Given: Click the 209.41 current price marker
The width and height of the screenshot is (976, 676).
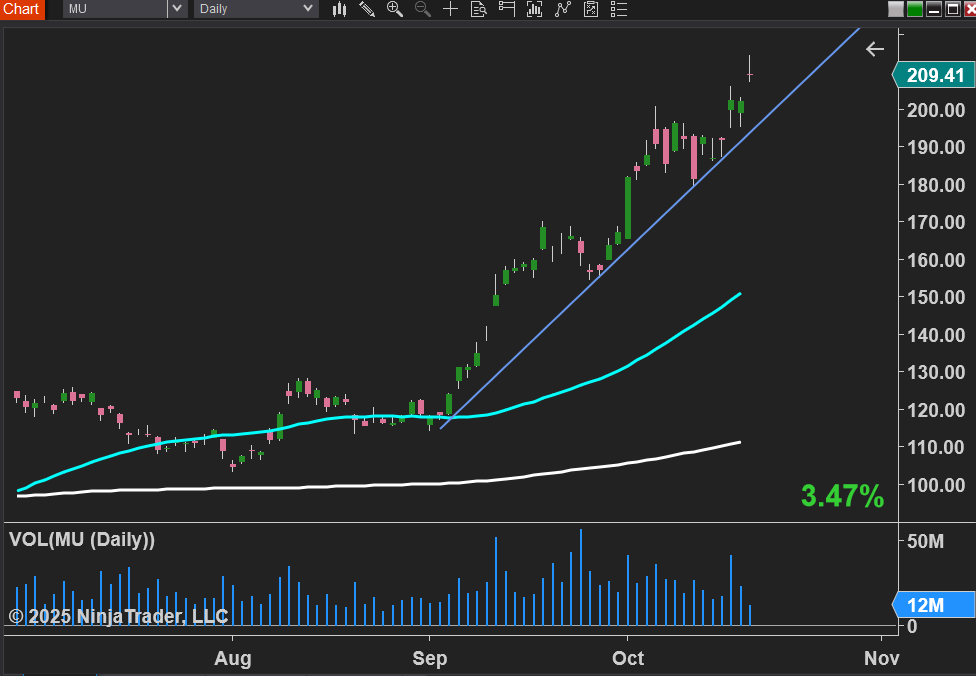Looking at the screenshot, I should pos(934,75).
